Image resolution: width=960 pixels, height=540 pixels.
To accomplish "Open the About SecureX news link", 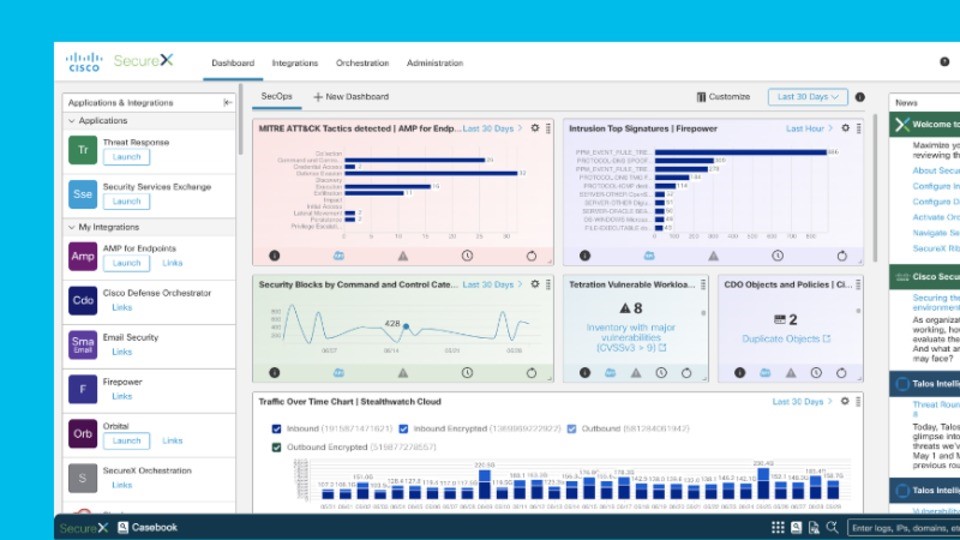I will tap(936, 170).
